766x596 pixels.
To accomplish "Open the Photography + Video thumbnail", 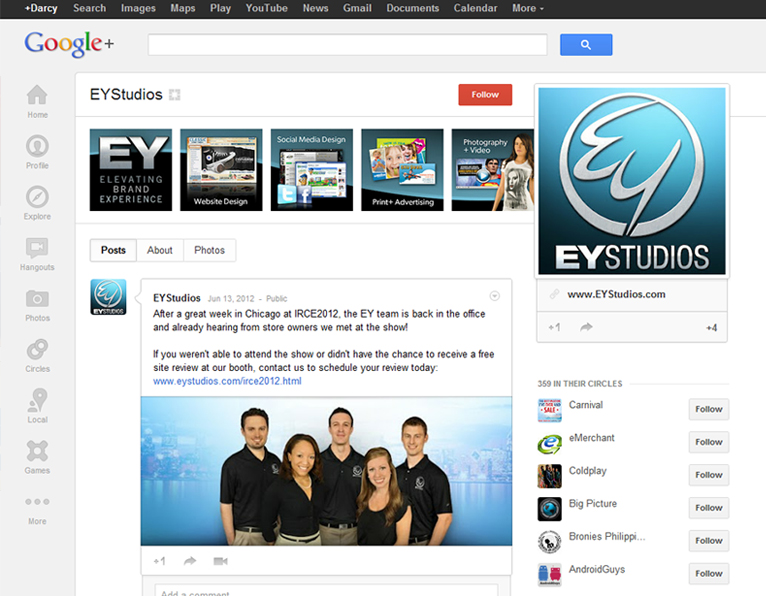I will click(x=492, y=170).
